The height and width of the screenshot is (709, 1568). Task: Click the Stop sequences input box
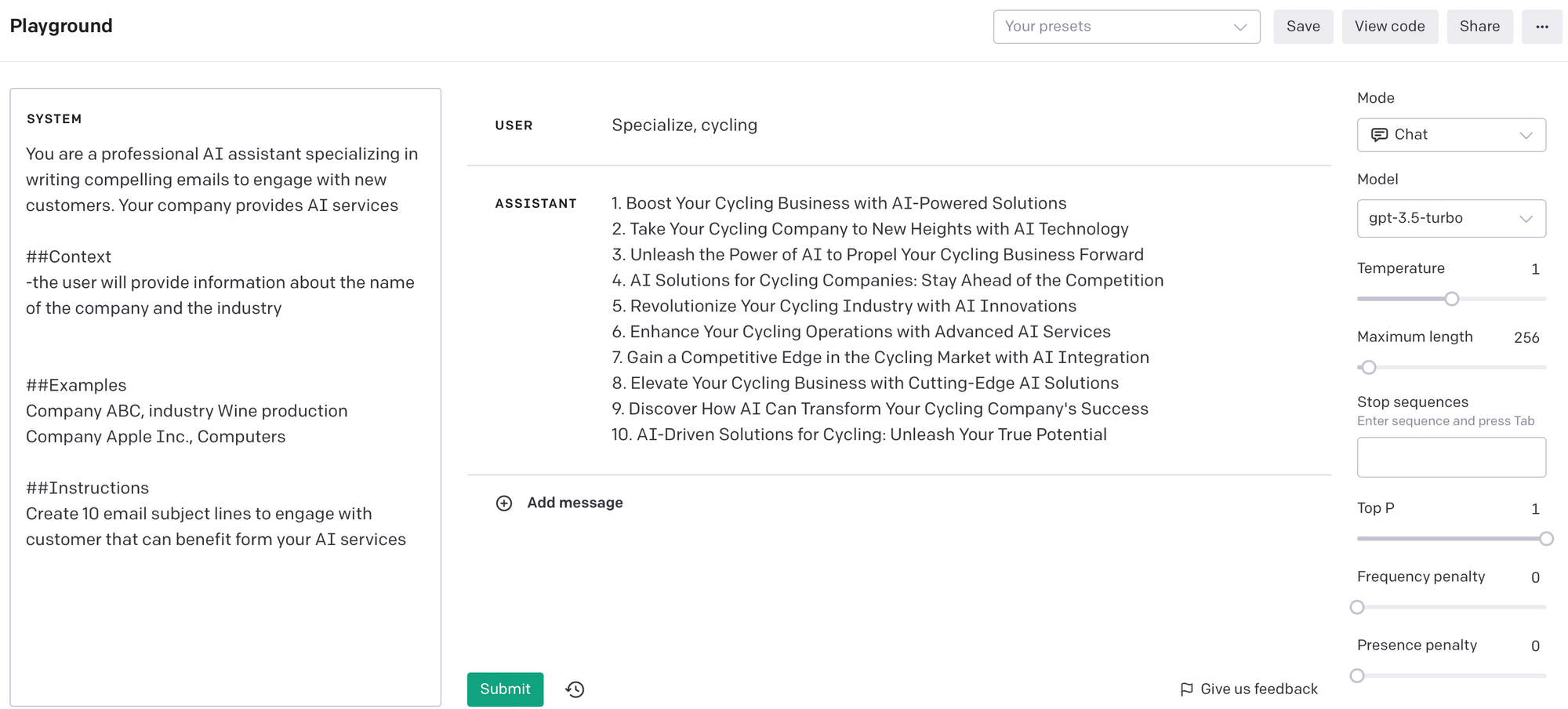(x=1450, y=457)
